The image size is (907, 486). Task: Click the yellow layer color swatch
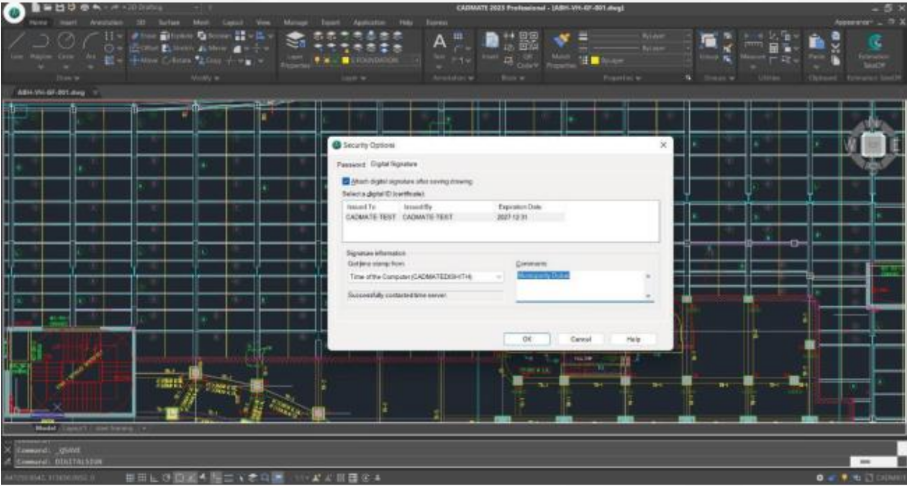[x=345, y=60]
